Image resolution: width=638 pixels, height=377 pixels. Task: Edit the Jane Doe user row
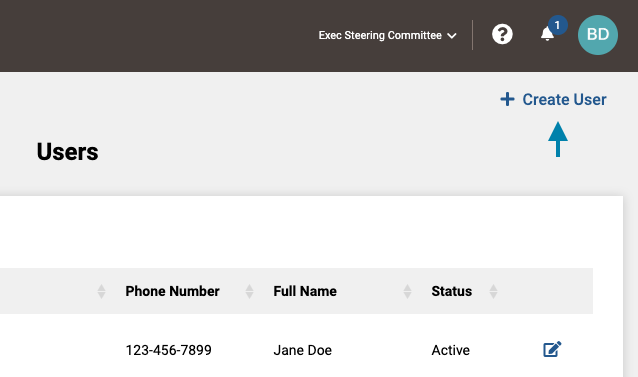coord(552,349)
